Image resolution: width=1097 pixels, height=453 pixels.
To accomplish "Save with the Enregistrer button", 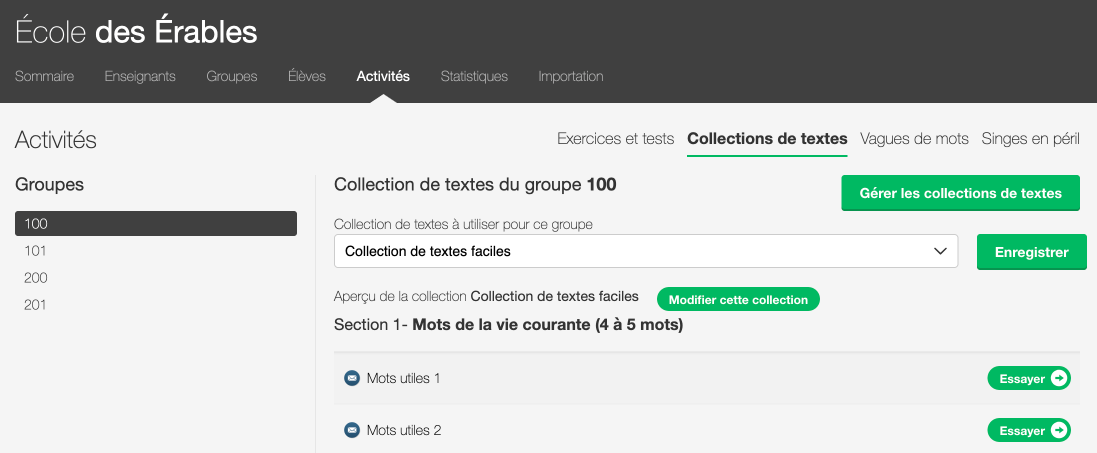I will tap(1030, 252).
